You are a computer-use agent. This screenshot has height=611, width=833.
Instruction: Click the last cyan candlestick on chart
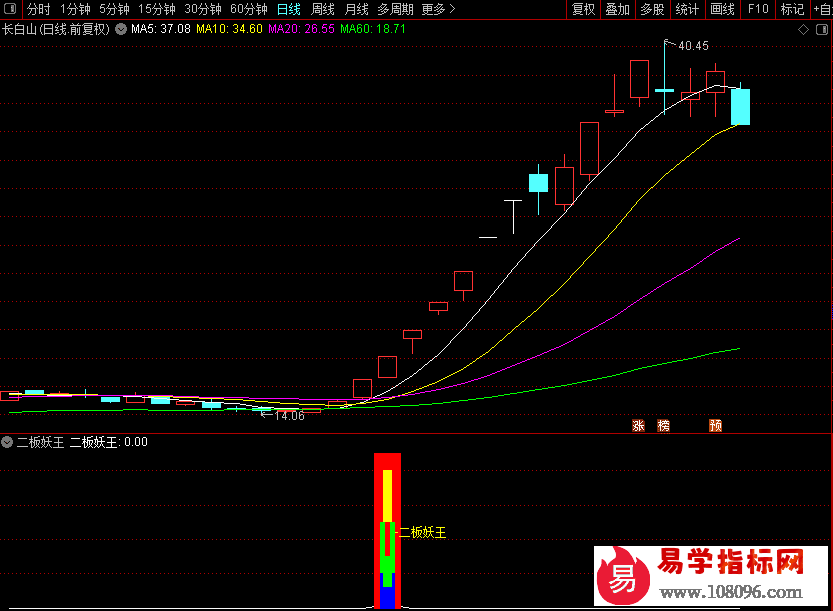(x=741, y=107)
